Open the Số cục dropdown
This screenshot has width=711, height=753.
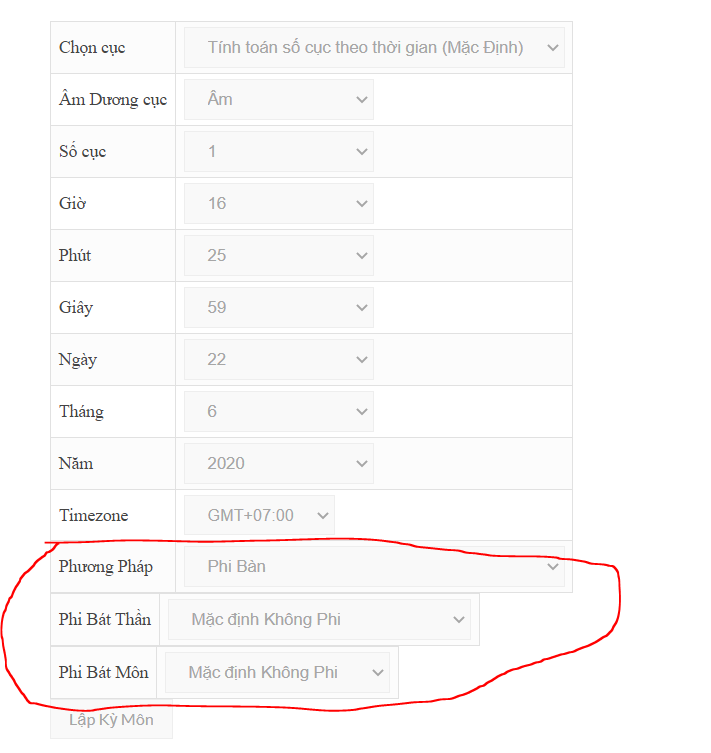(x=278, y=151)
